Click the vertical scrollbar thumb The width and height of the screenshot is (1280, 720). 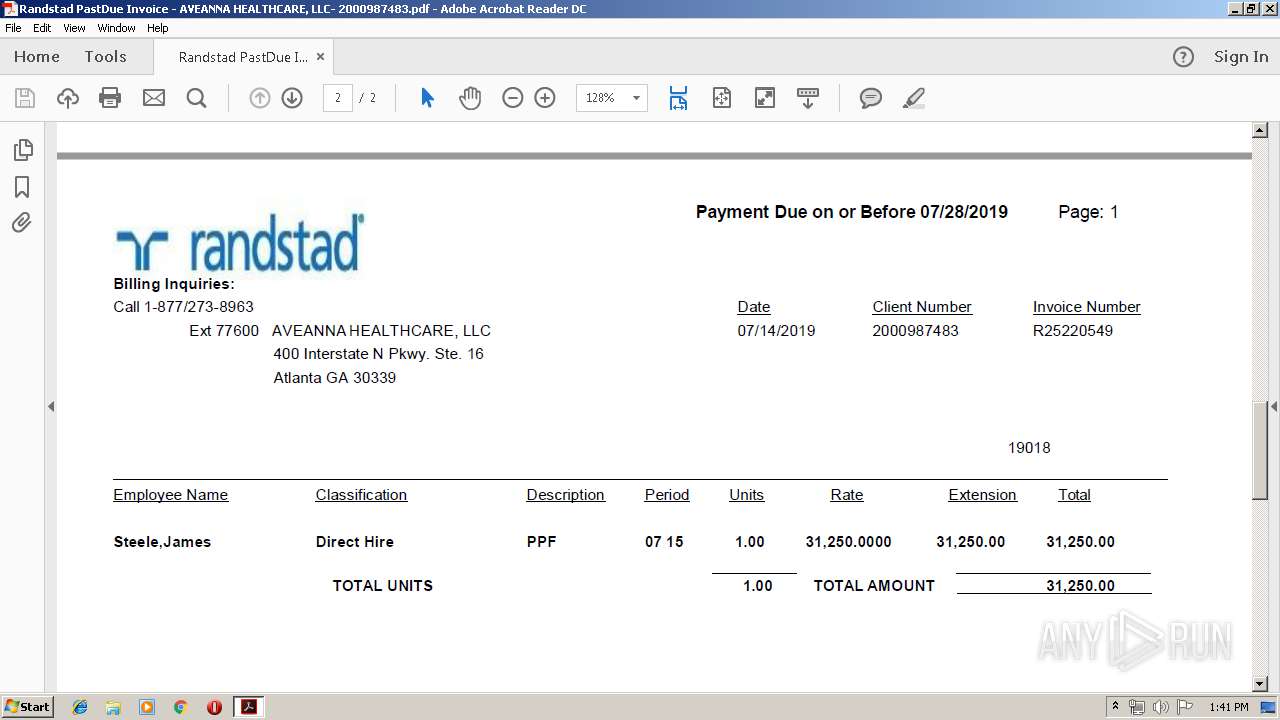click(1260, 449)
